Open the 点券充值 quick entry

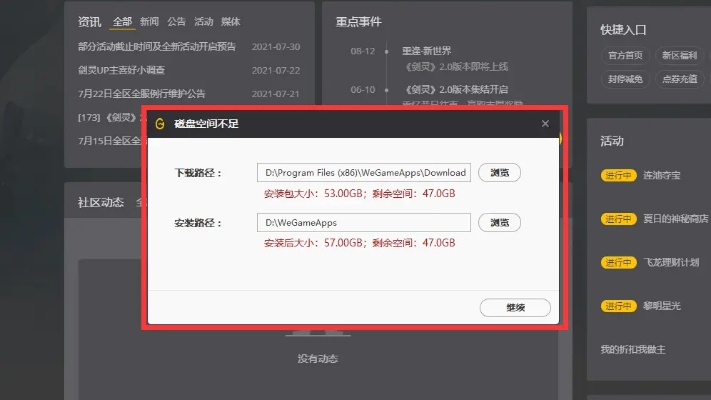pos(677,79)
